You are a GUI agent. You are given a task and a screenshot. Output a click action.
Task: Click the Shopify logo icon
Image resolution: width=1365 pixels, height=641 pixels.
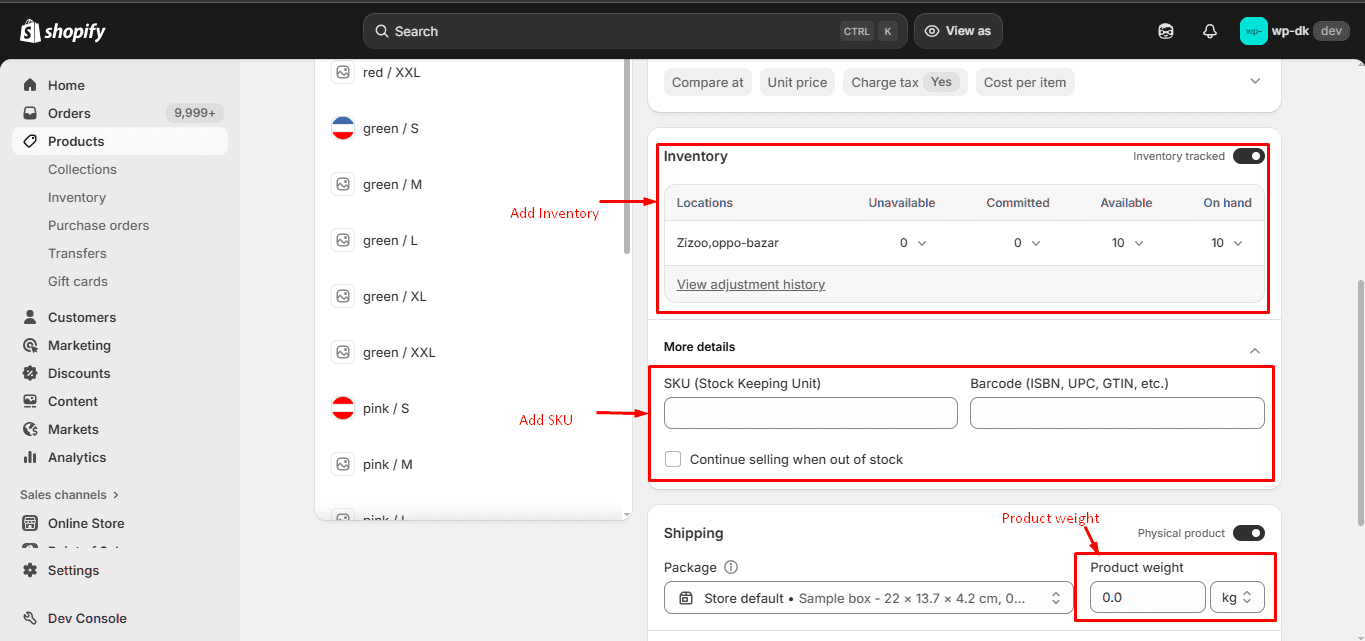(x=30, y=31)
